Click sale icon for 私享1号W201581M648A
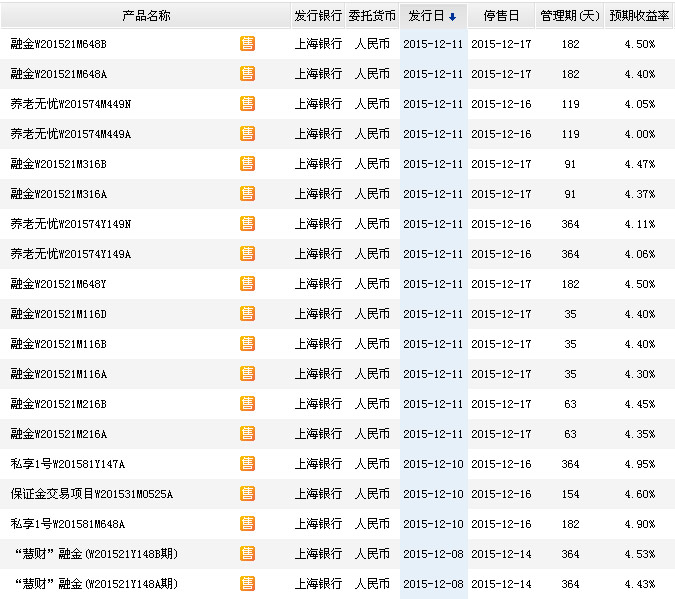Screen dimensions: 675x599 [x=248, y=524]
